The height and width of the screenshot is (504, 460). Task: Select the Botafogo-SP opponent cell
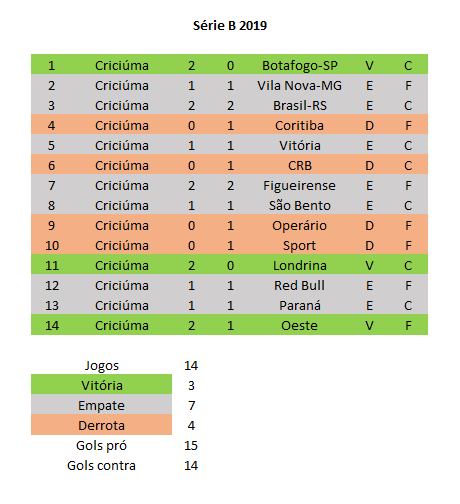pyautogui.click(x=300, y=66)
